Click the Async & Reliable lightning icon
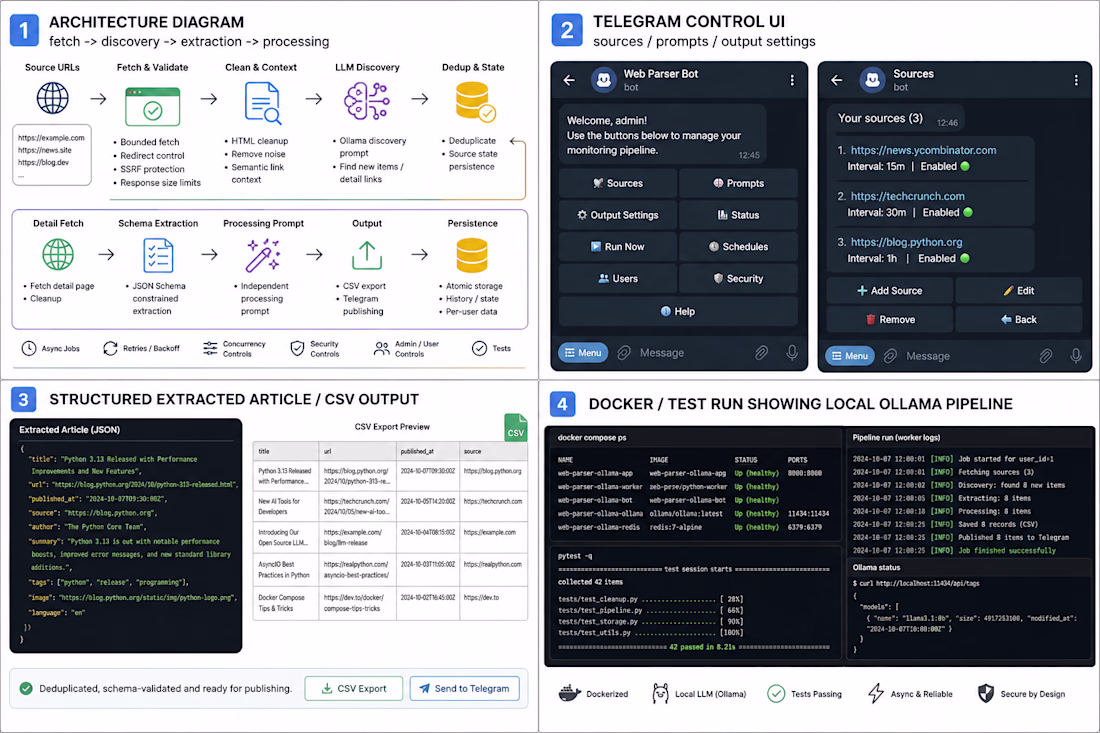Viewport: 1100px width, 733px height. [876, 694]
